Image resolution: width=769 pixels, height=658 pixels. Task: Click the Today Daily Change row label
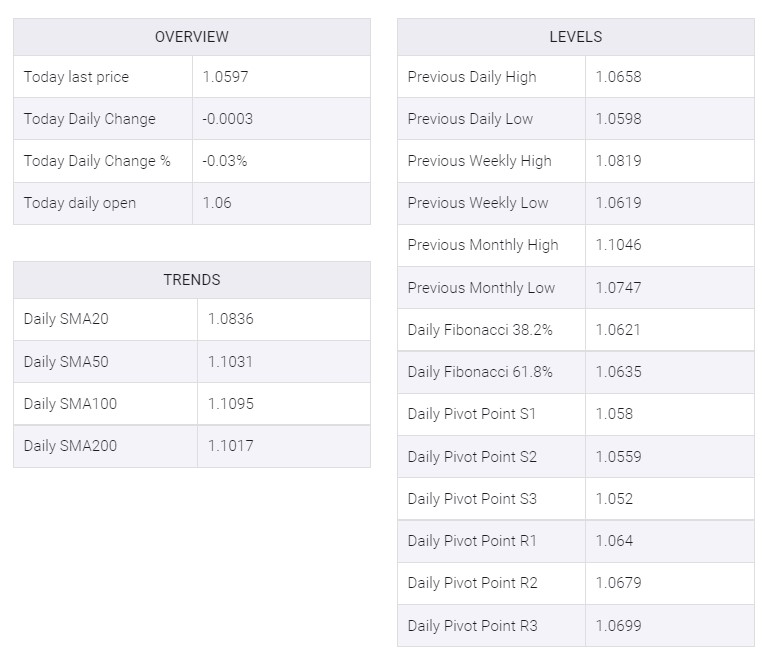[90, 119]
